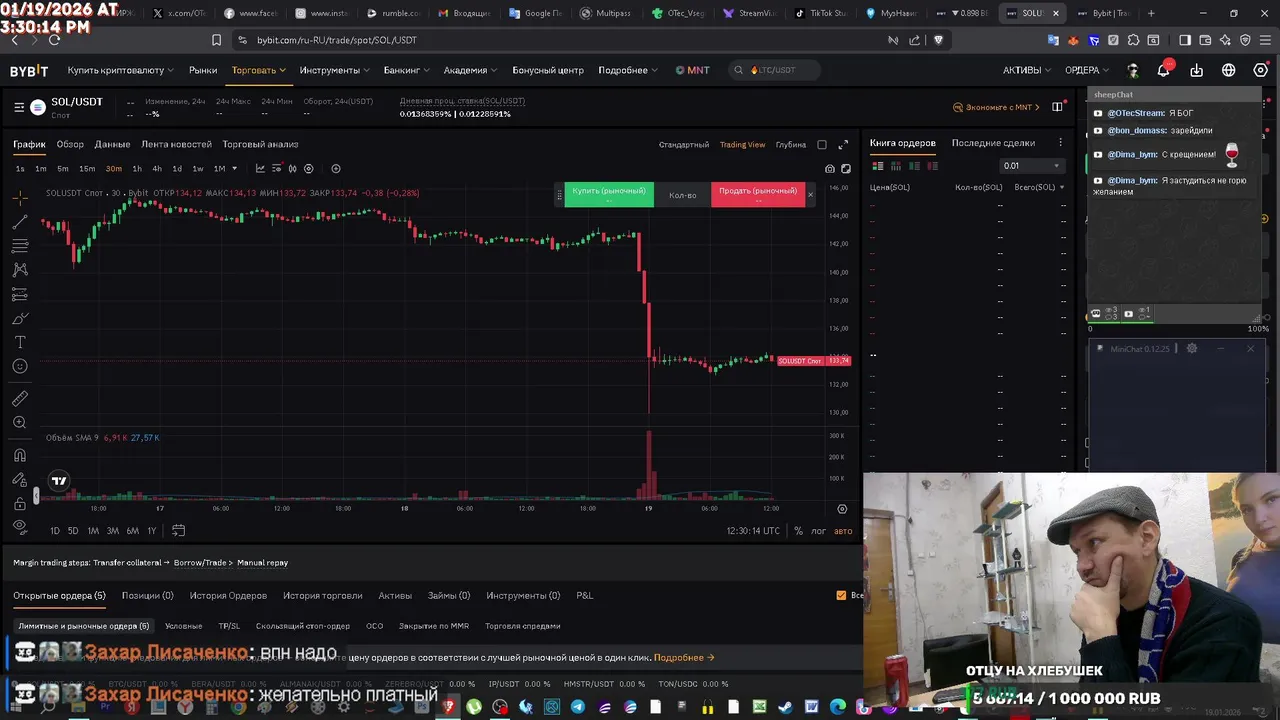Select the XABCD pattern tool
The width and height of the screenshot is (1280, 720).
pyautogui.click(x=20, y=270)
